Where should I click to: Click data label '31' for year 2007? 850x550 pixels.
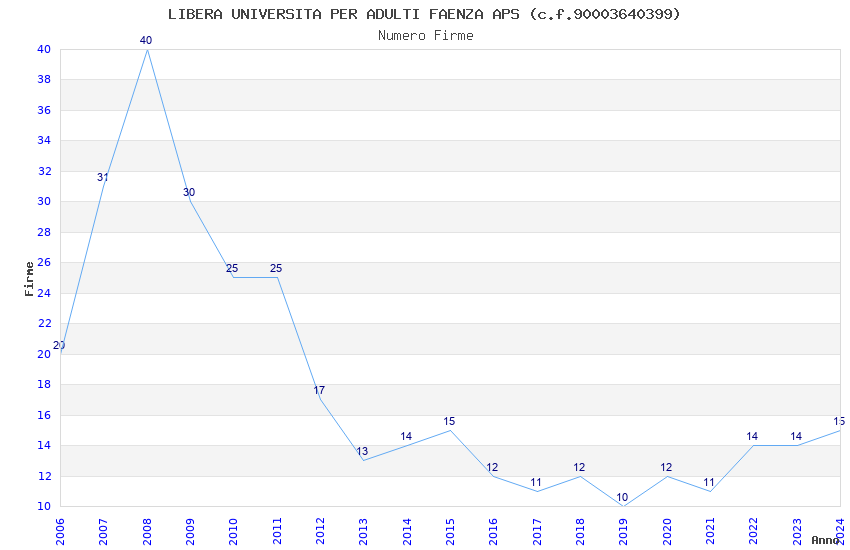click(x=102, y=177)
